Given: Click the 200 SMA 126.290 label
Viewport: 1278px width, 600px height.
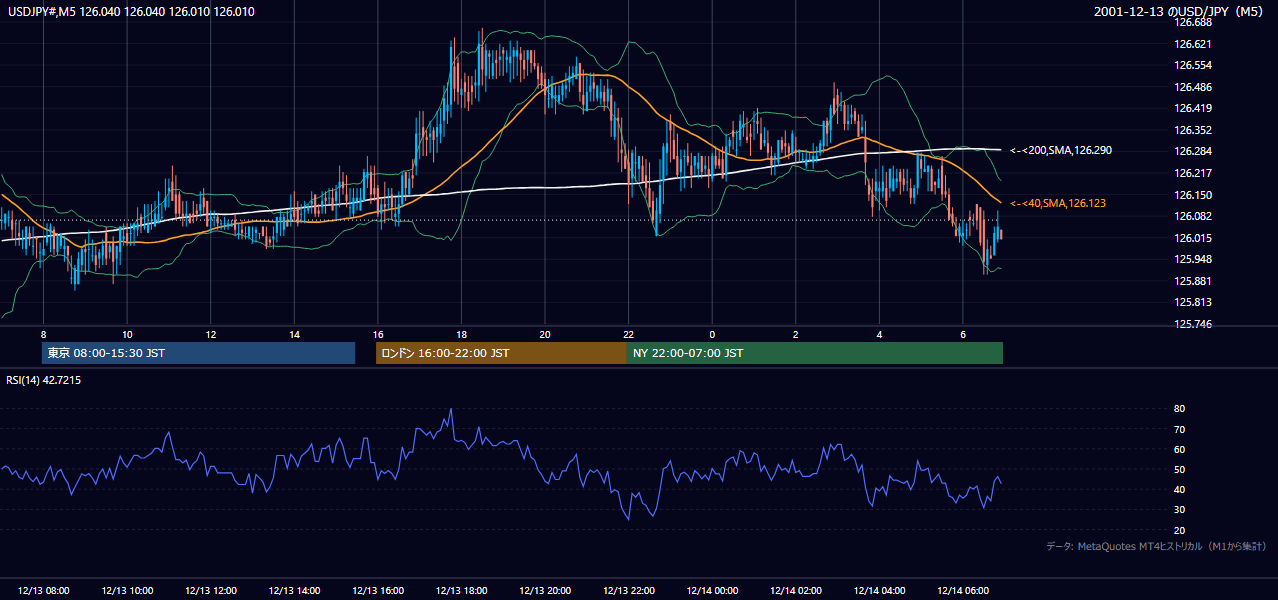Looking at the screenshot, I should pos(1061,150).
